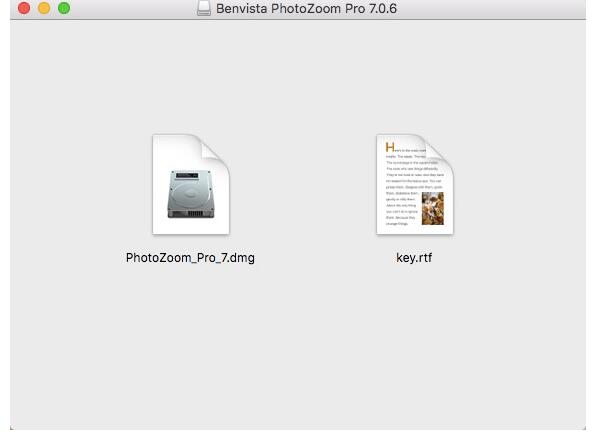
Task: Select the PhotoZoom_Pro_7.dmg disk image icon
Action: (x=191, y=184)
